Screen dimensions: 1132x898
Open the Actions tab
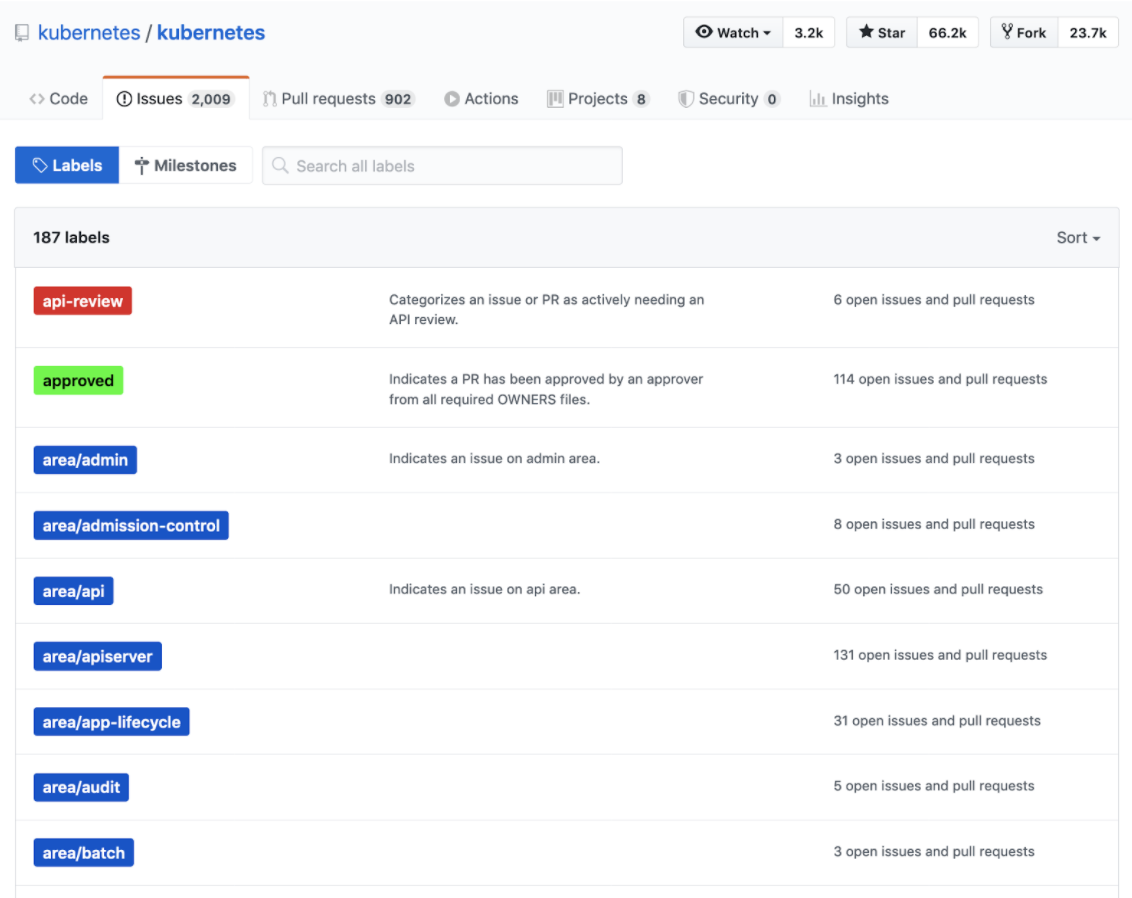481,99
